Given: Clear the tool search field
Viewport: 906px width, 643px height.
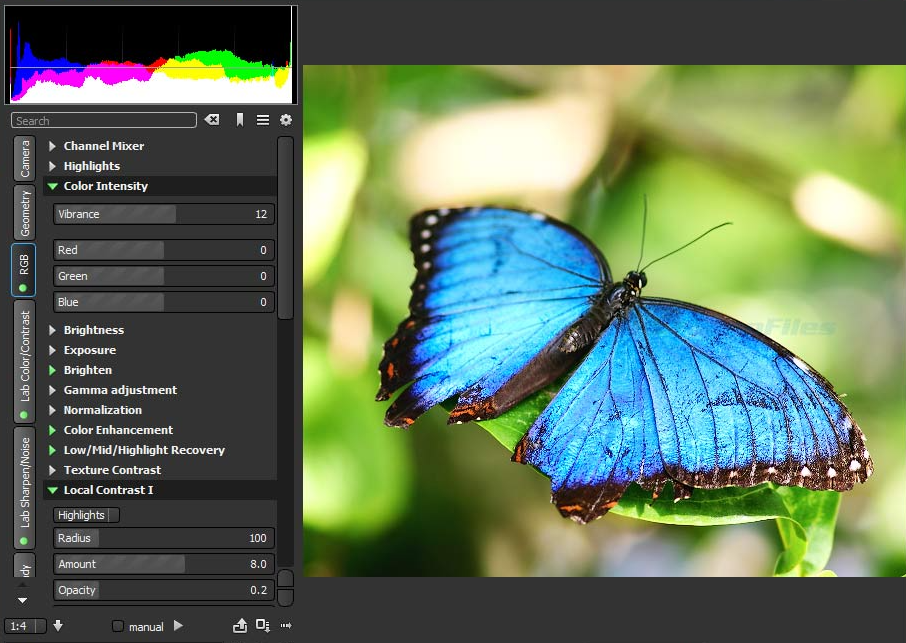Looking at the screenshot, I should coord(212,120).
